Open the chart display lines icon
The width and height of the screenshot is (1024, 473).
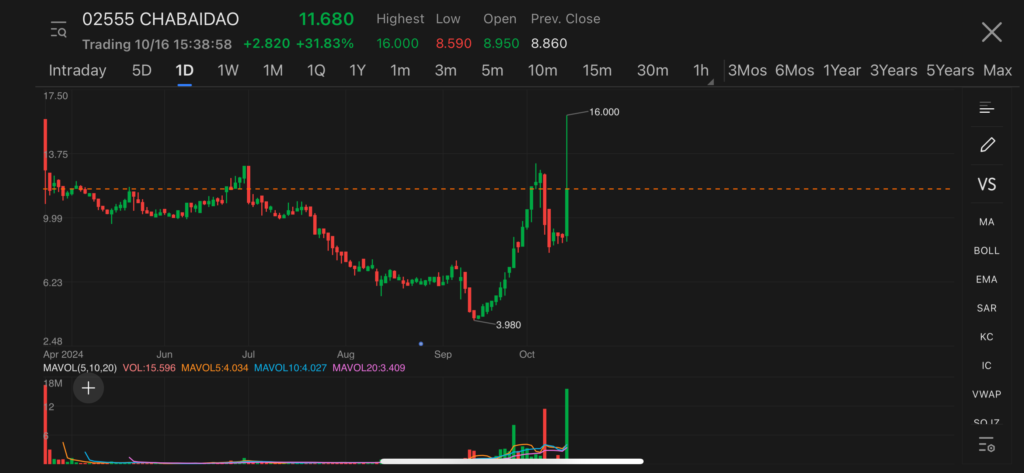pyautogui.click(x=987, y=108)
